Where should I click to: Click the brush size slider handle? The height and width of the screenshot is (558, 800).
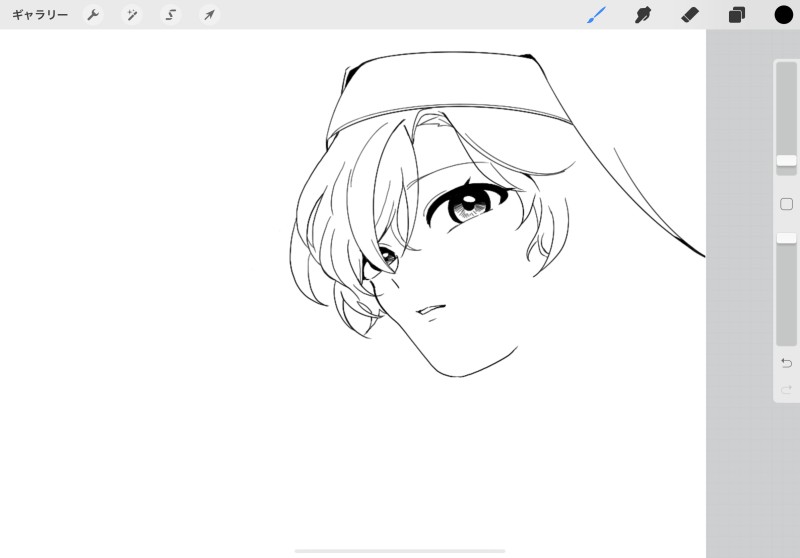[786, 161]
